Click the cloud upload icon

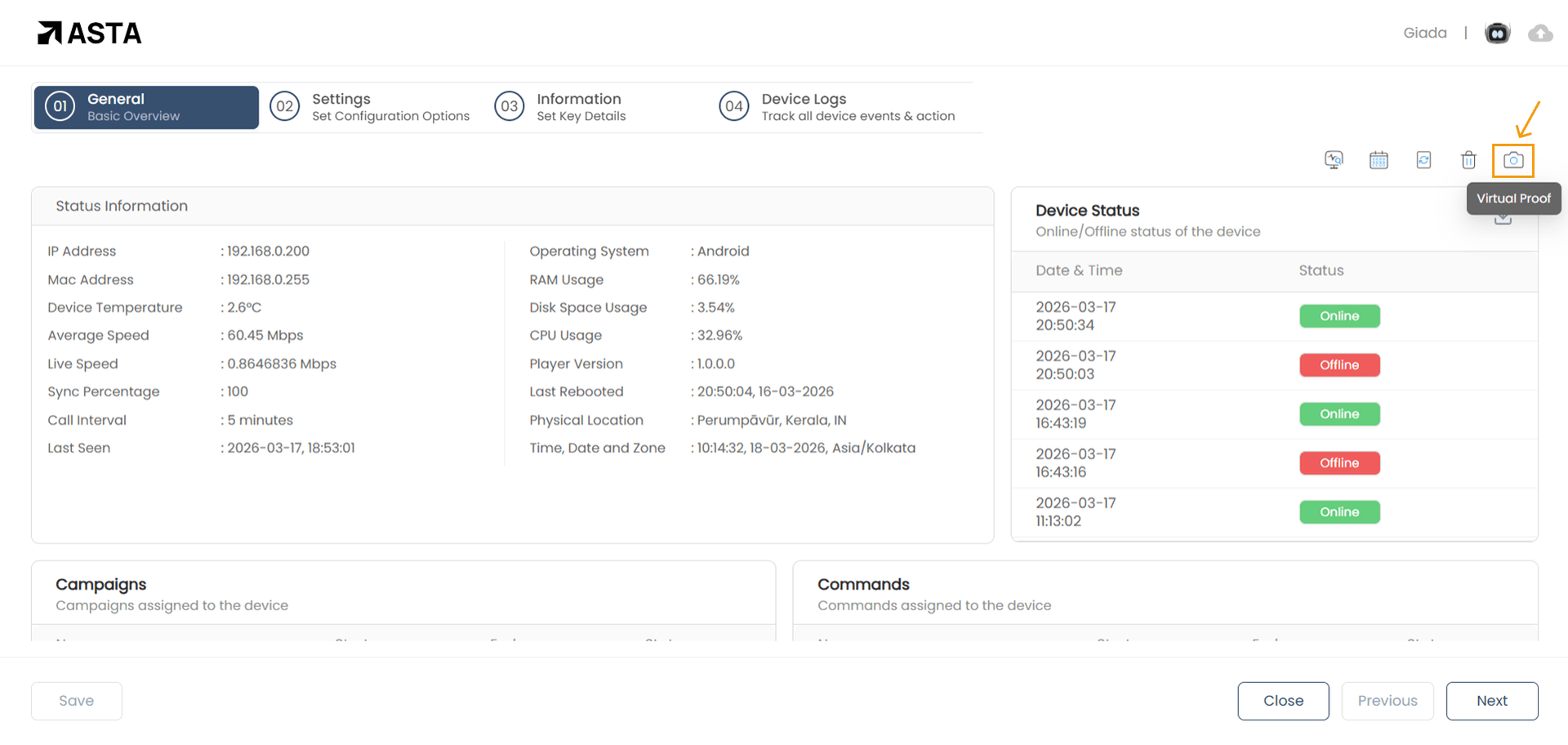click(1540, 33)
